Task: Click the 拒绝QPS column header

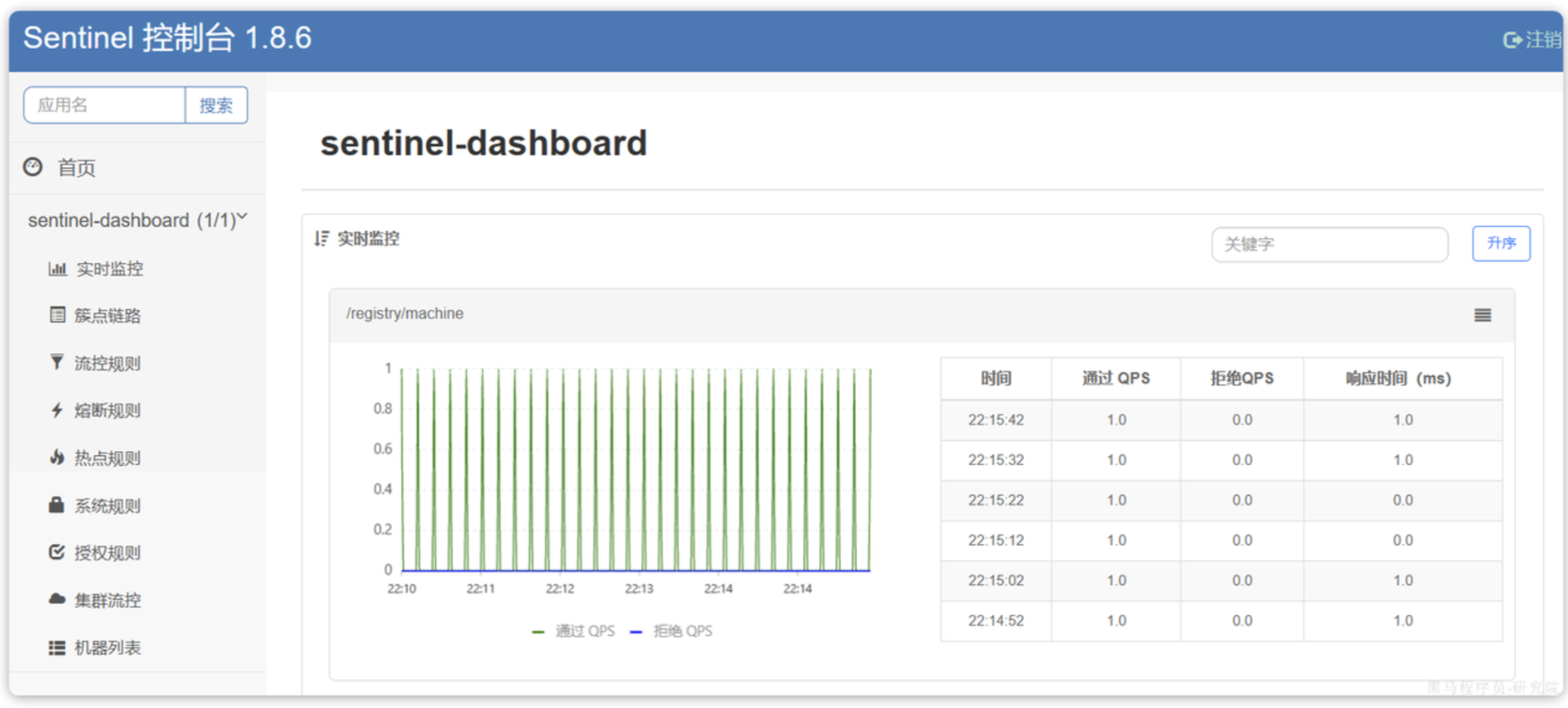Action: 1242,378
